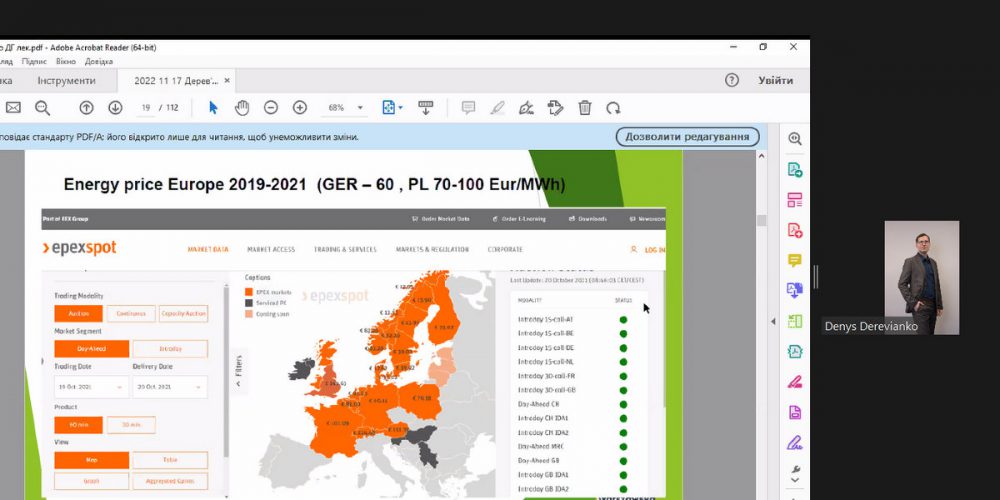Open the yellow Comment tool in sidebar
Image resolution: width=1000 pixels, height=500 pixels.
pyautogui.click(x=795, y=261)
